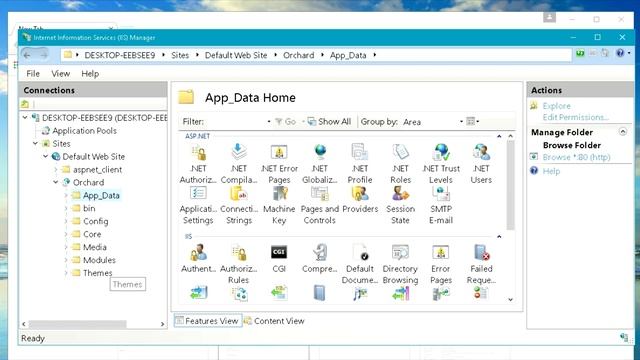
Task: Click scroll down arrow in features pane
Action: coord(510,300)
